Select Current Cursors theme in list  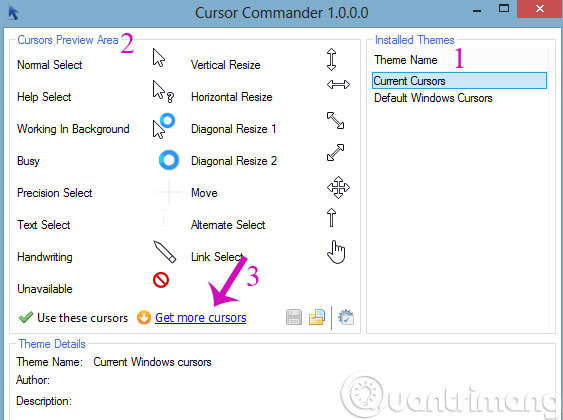[459, 81]
